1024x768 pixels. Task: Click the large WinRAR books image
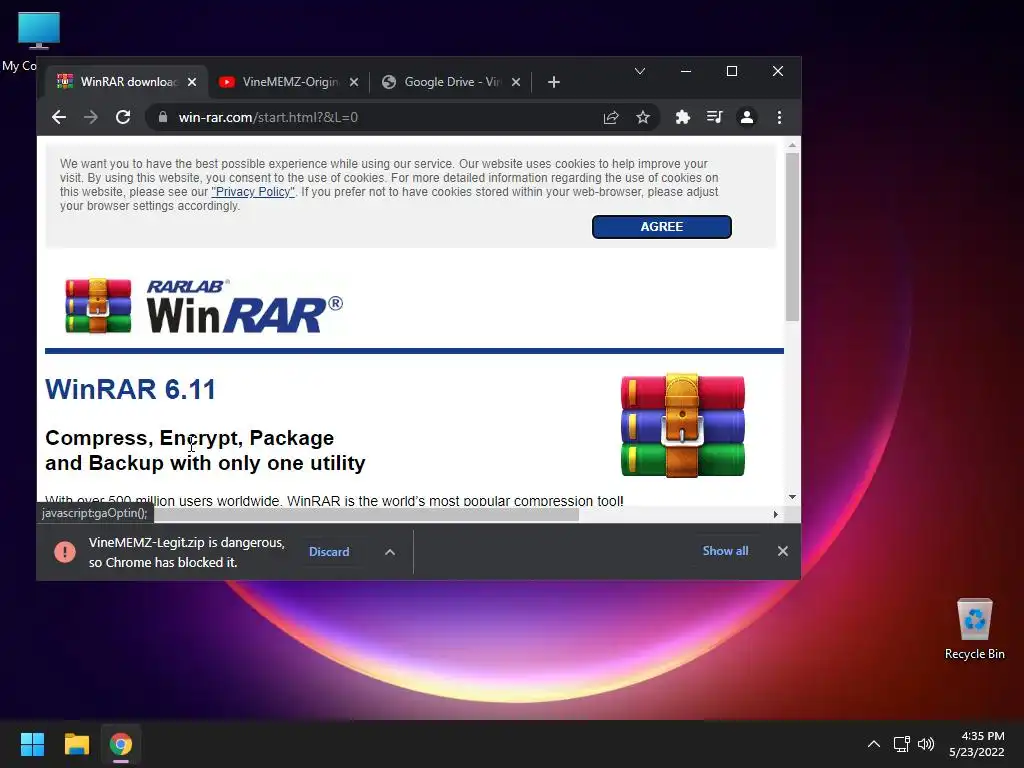(x=682, y=425)
